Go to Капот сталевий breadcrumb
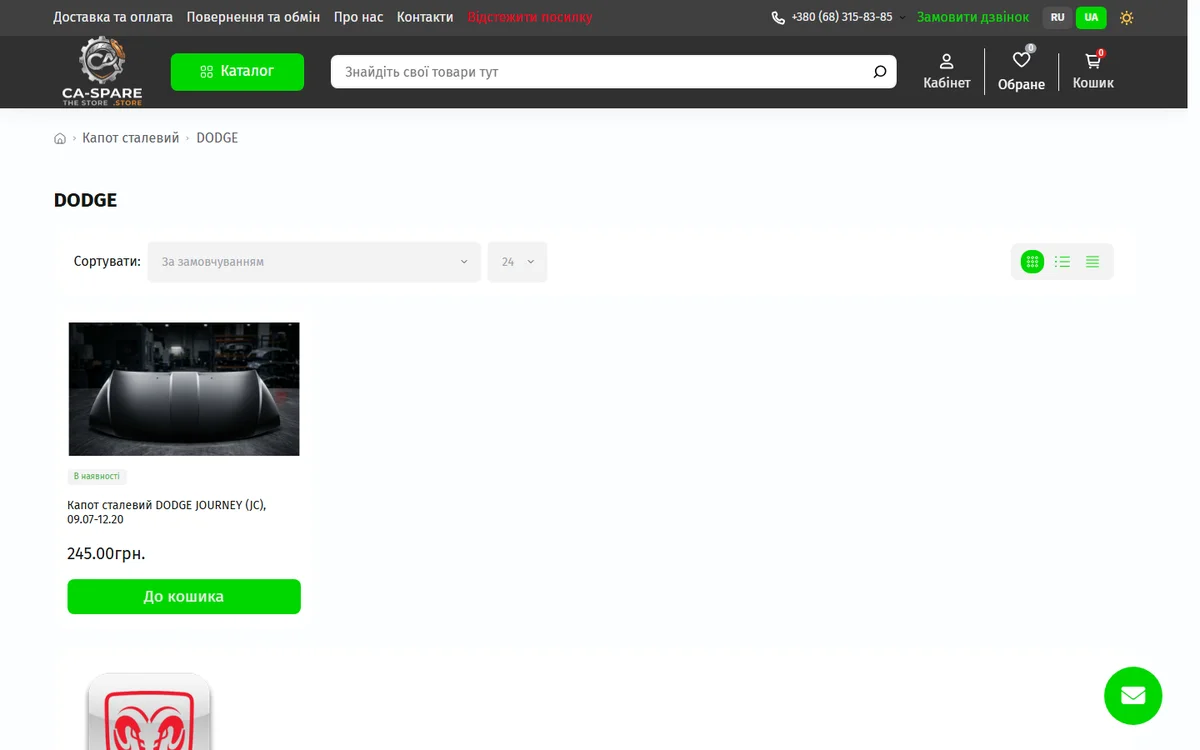Image resolution: width=1200 pixels, height=750 pixels. (x=130, y=138)
